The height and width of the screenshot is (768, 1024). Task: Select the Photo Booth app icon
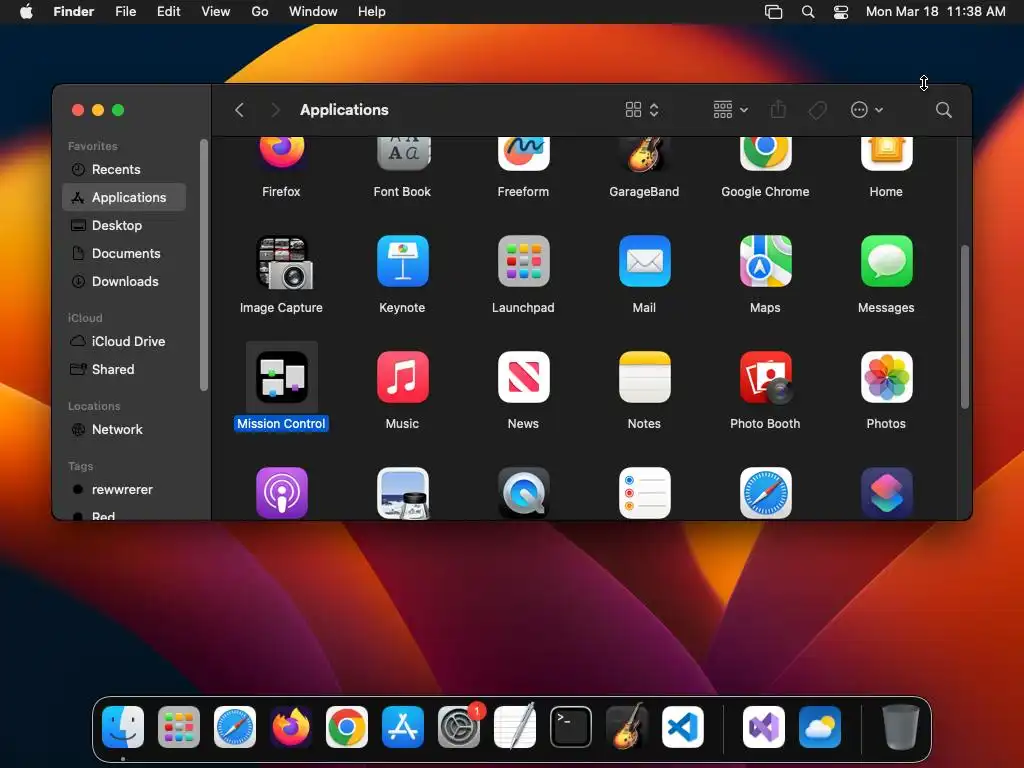click(765, 377)
